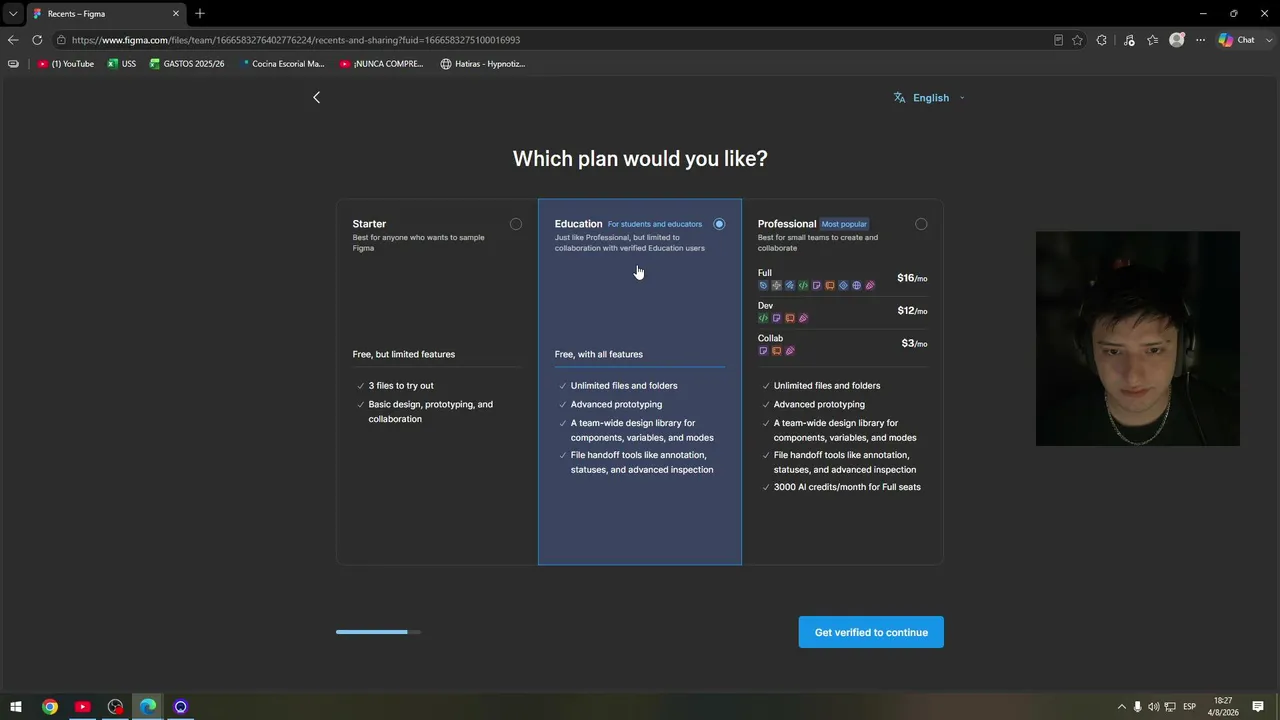Click the Most popular badge

coord(844,224)
